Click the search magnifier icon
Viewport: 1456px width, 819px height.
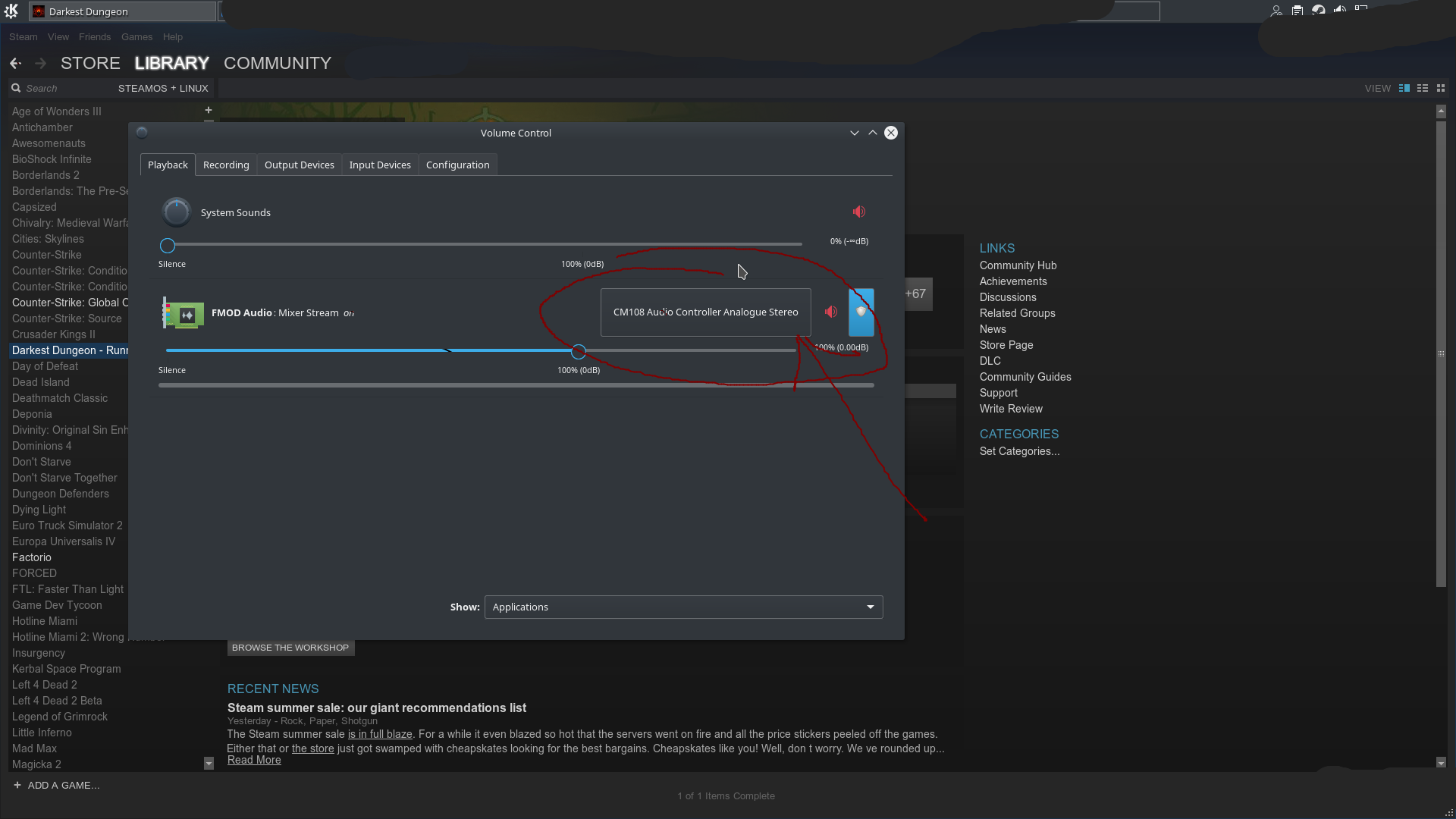click(x=16, y=88)
